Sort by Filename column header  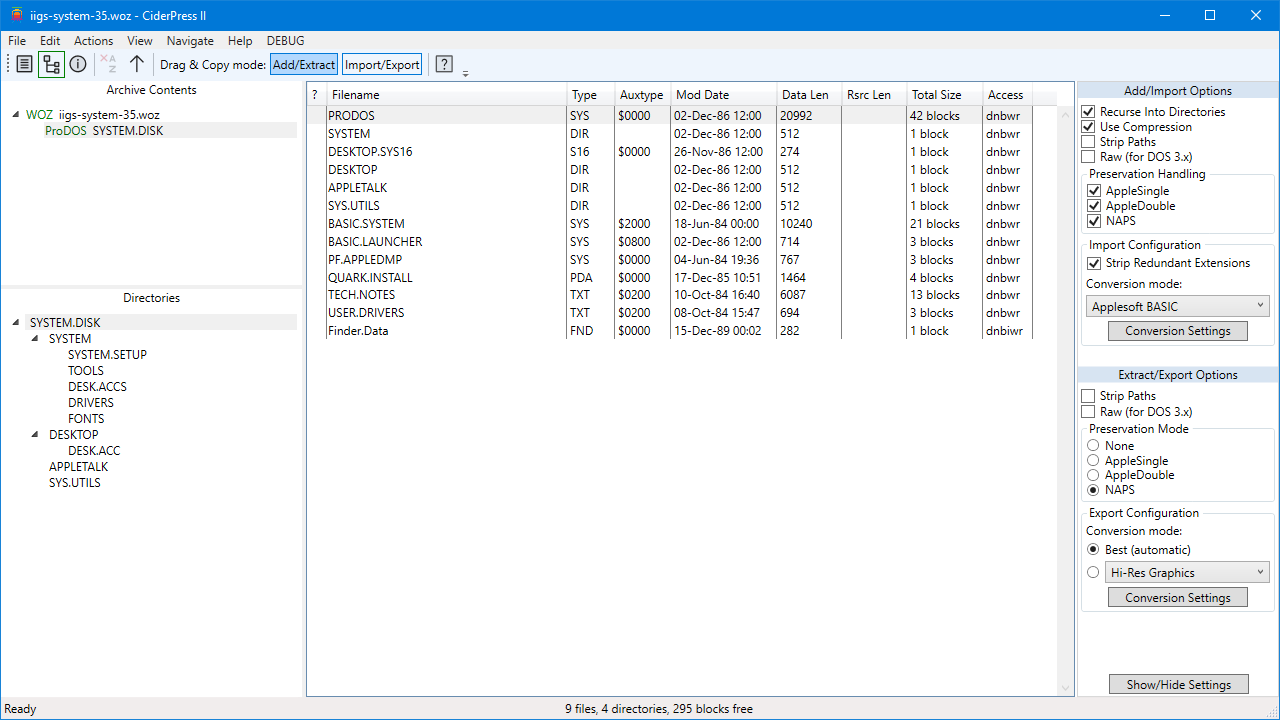click(x=446, y=95)
